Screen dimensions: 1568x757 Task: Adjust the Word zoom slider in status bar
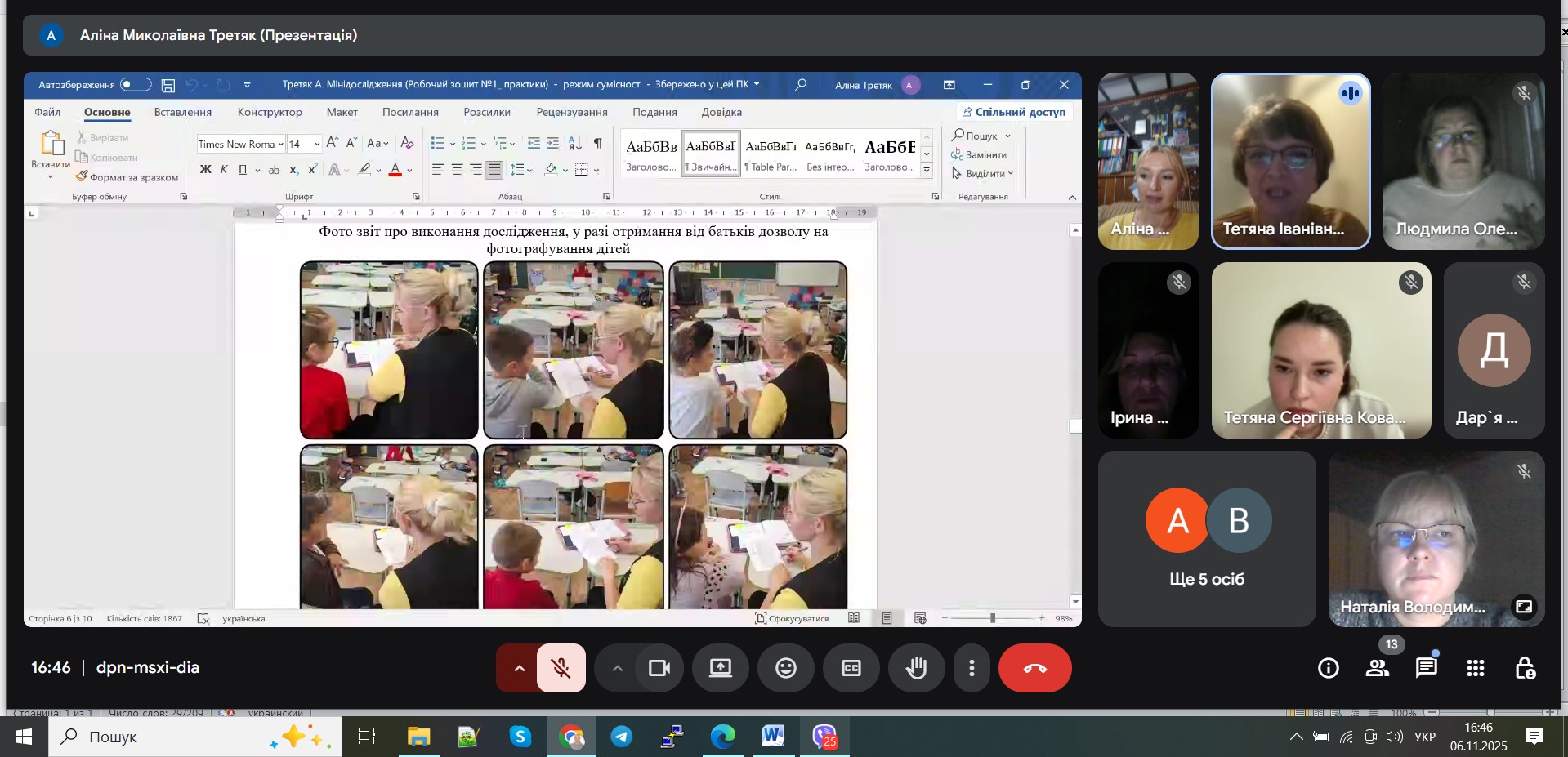point(993,618)
